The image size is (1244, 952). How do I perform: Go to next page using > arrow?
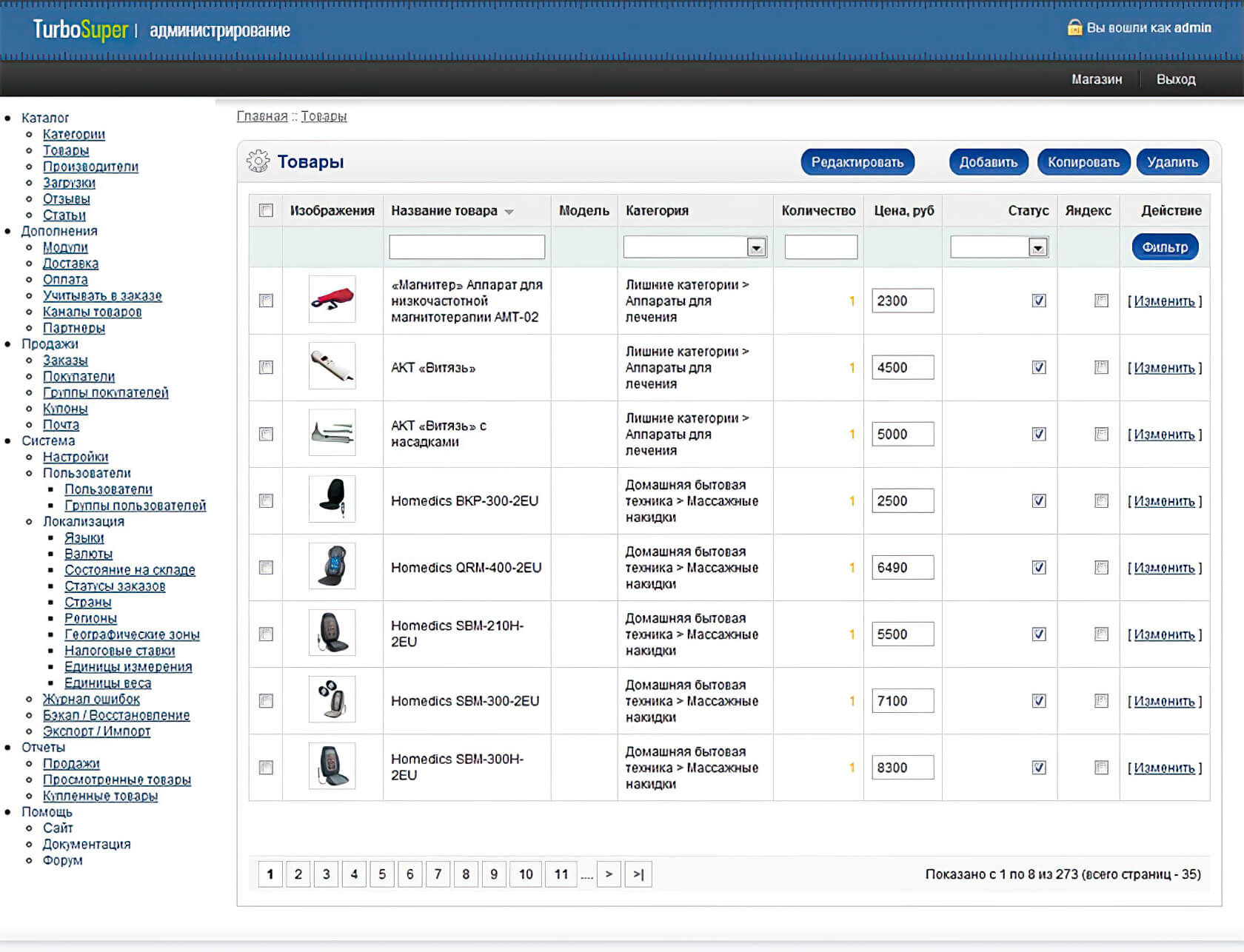609,874
